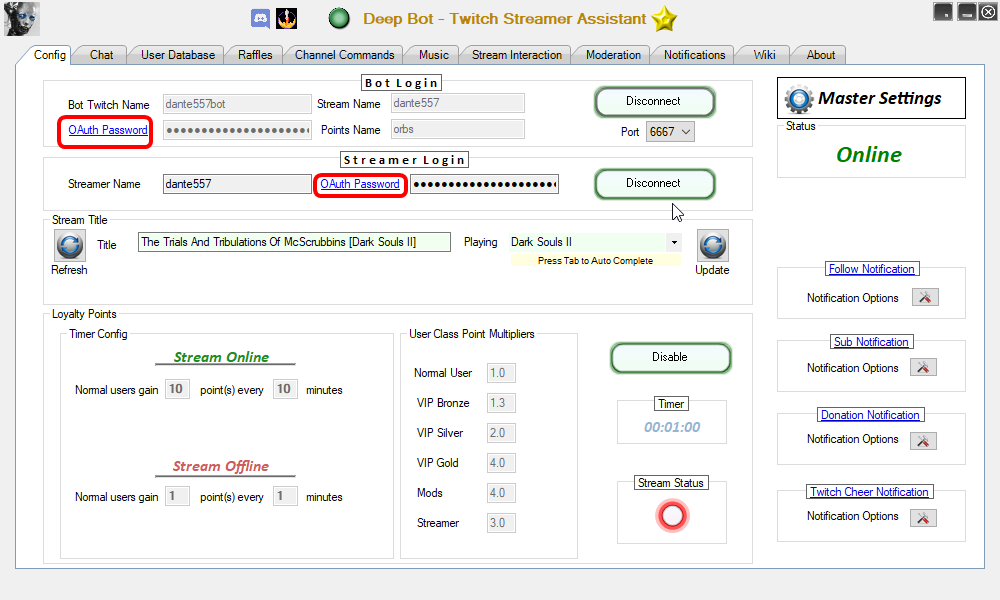1000x600 pixels.
Task: Select the Notifications tab
Action: click(x=695, y=55)
